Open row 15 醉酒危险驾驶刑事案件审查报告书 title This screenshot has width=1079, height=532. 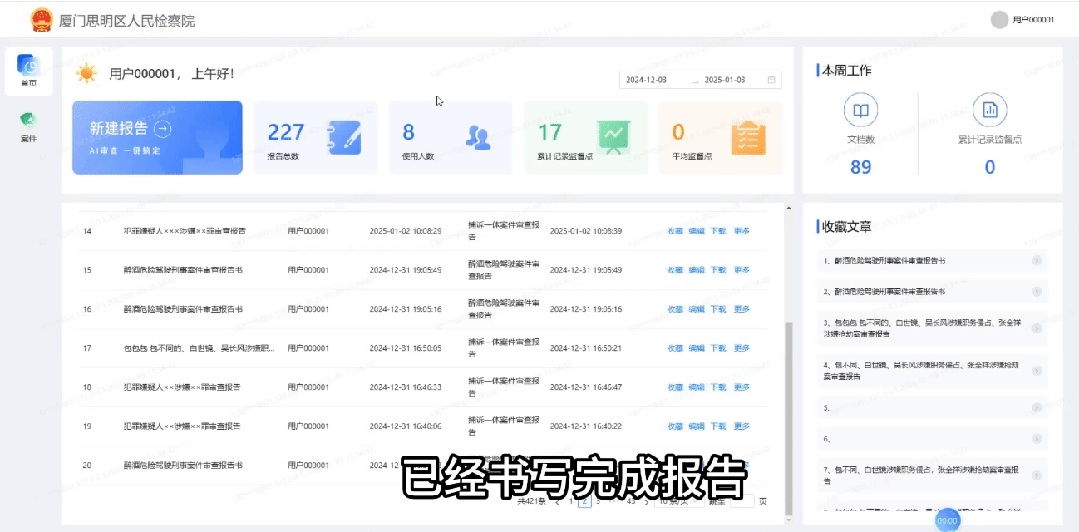(183, 270)
